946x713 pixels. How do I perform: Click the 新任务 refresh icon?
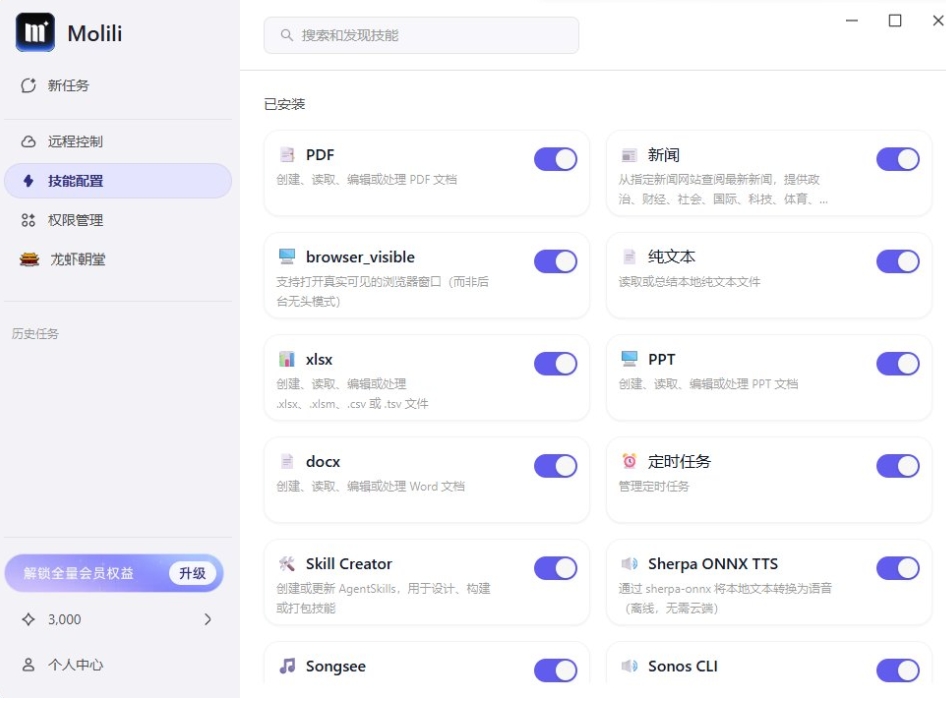[28, 86]
